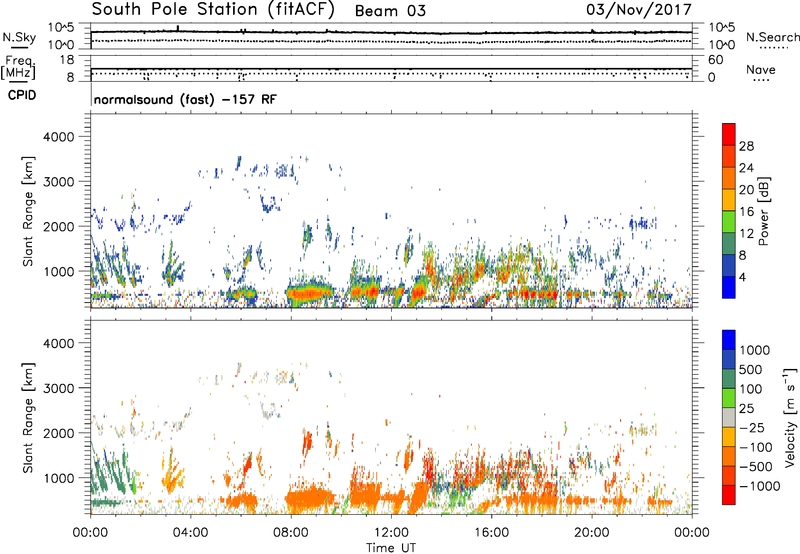The width and height of the screenshot is (800, 554).
Task: Select the 'N.Sky' legend label
Action: 19,37
